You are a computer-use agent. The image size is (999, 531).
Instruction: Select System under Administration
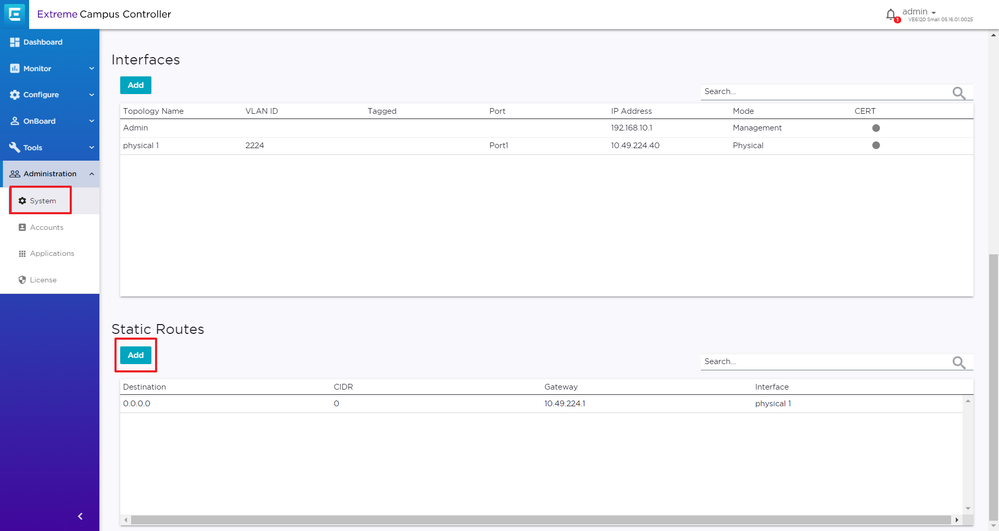42,201
